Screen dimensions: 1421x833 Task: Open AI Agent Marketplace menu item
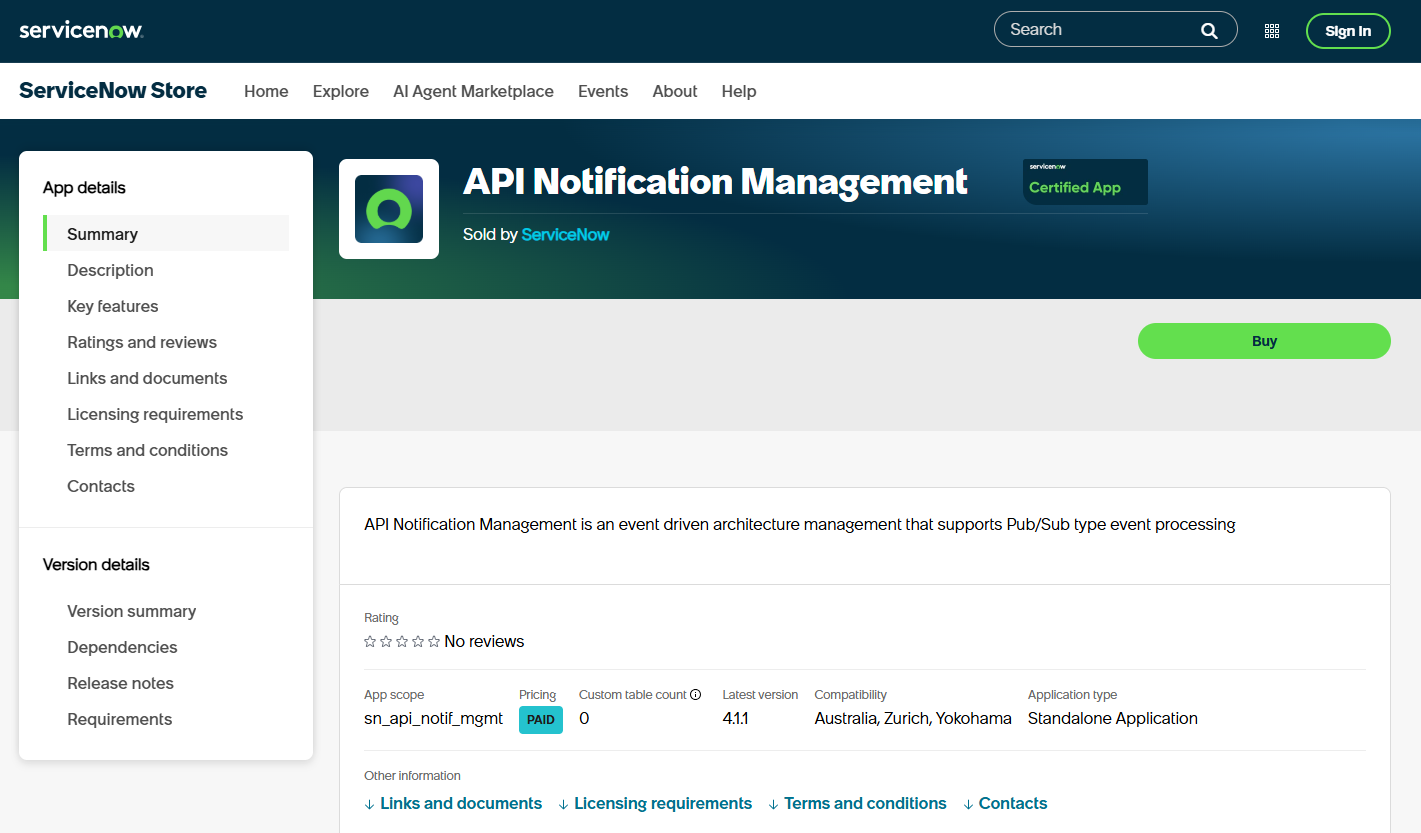[x=473, y=91]
